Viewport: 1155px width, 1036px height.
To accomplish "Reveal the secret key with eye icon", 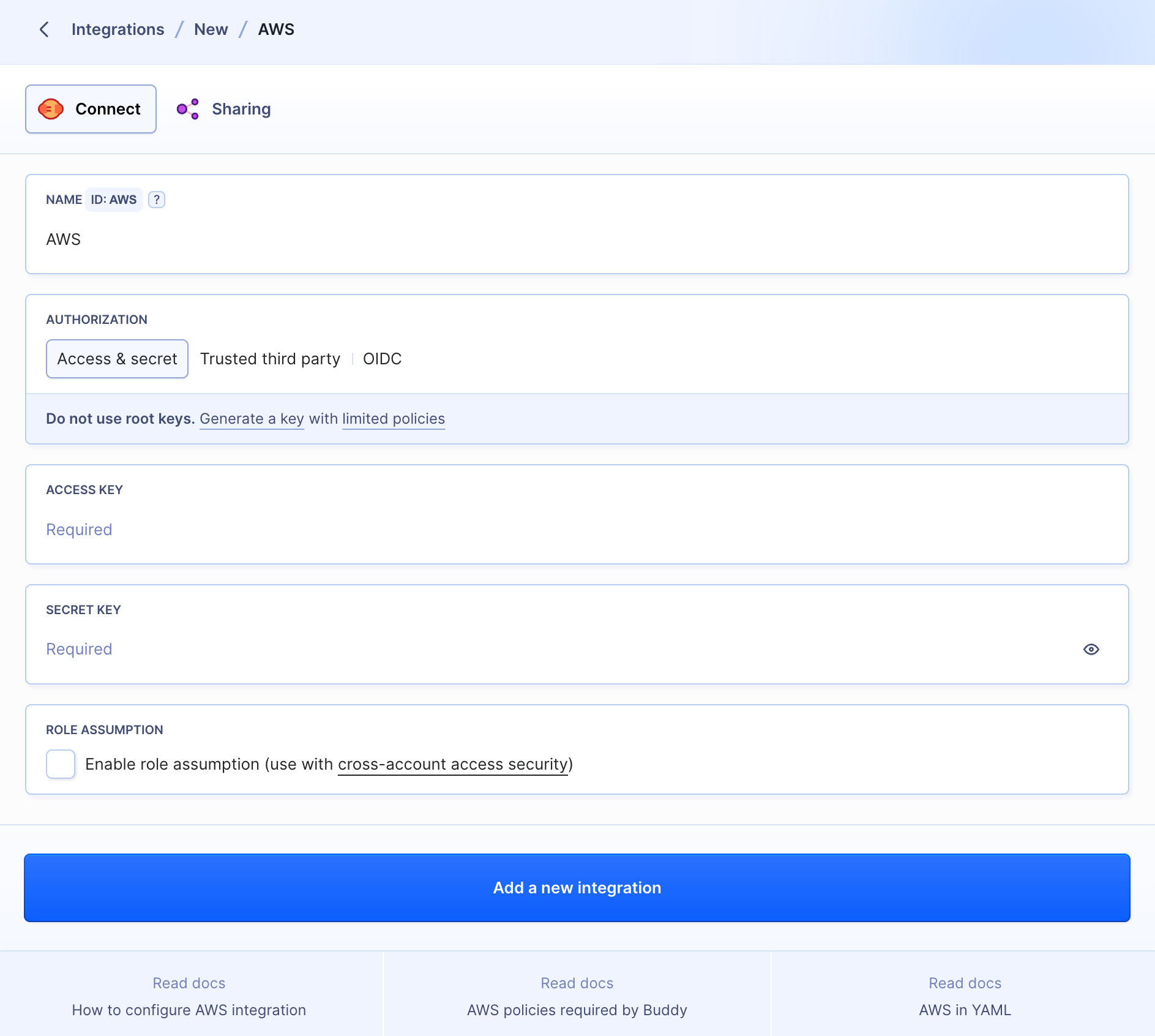I will [1091, 649].
